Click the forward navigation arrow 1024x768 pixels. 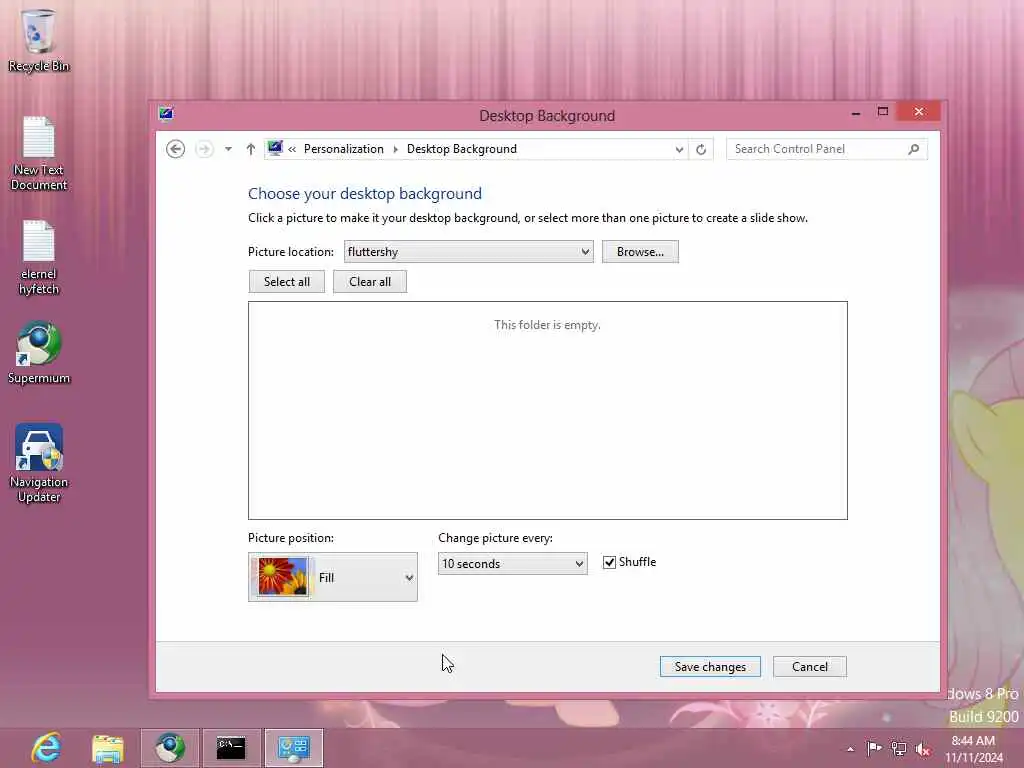(204, 149)
